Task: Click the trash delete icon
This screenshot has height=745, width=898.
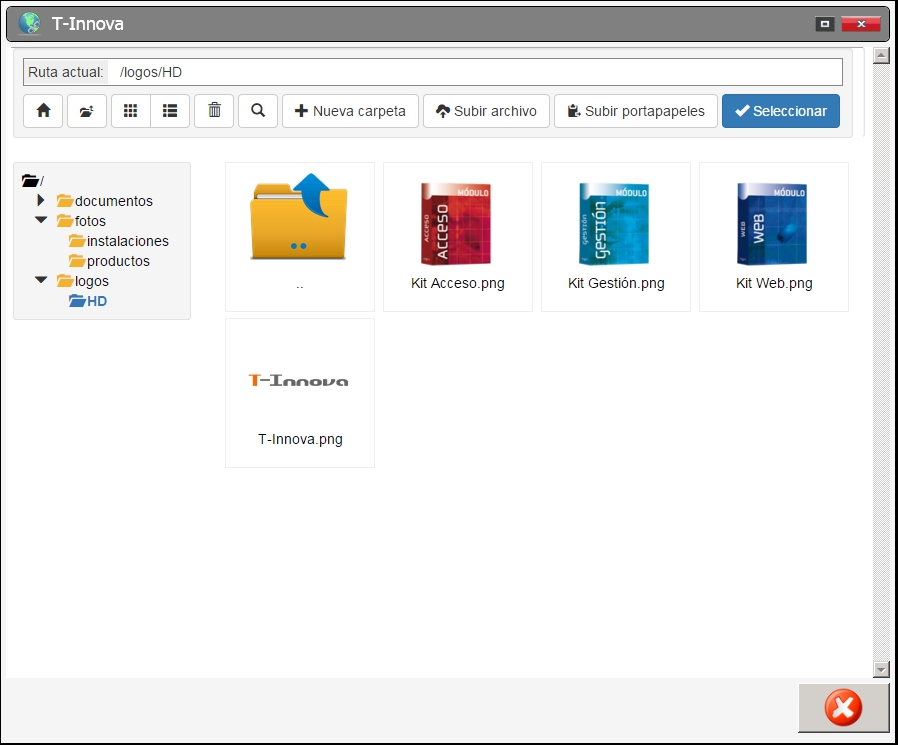Action: click(214, 111)
